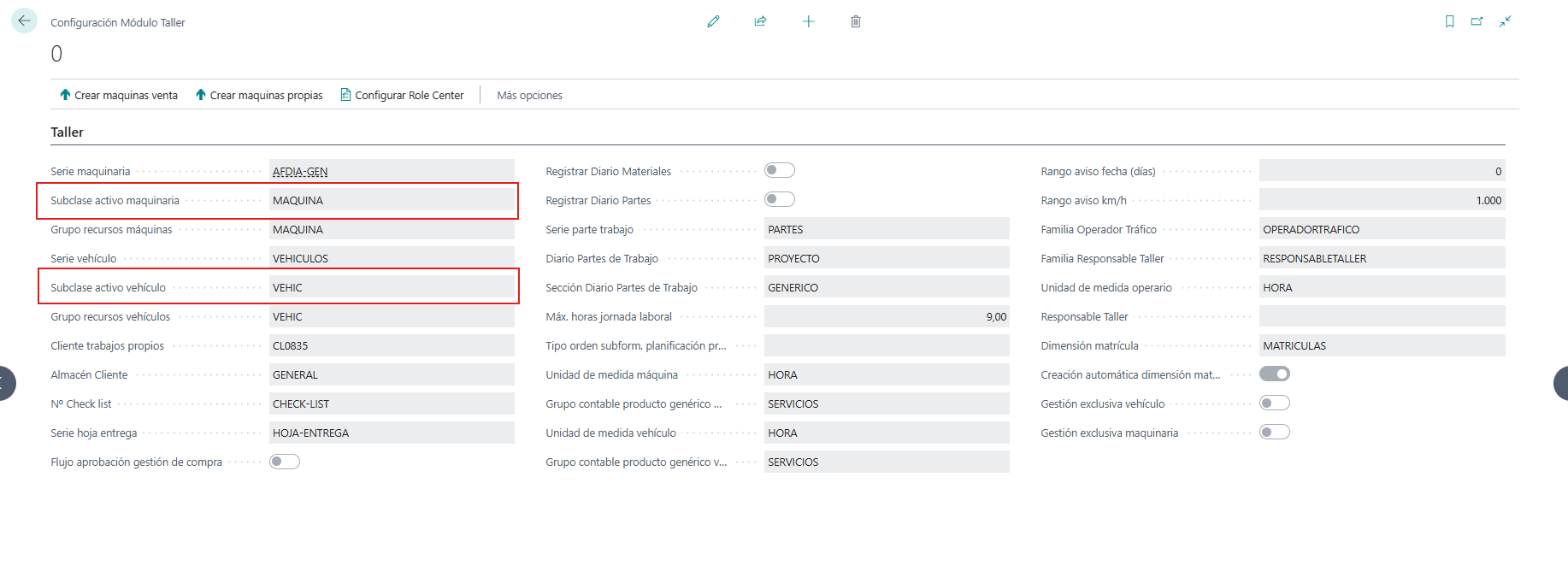1568x577 pixels.
Task: Click the bookmark icon
Action: pyautogui.click(x=1449, y=21)
